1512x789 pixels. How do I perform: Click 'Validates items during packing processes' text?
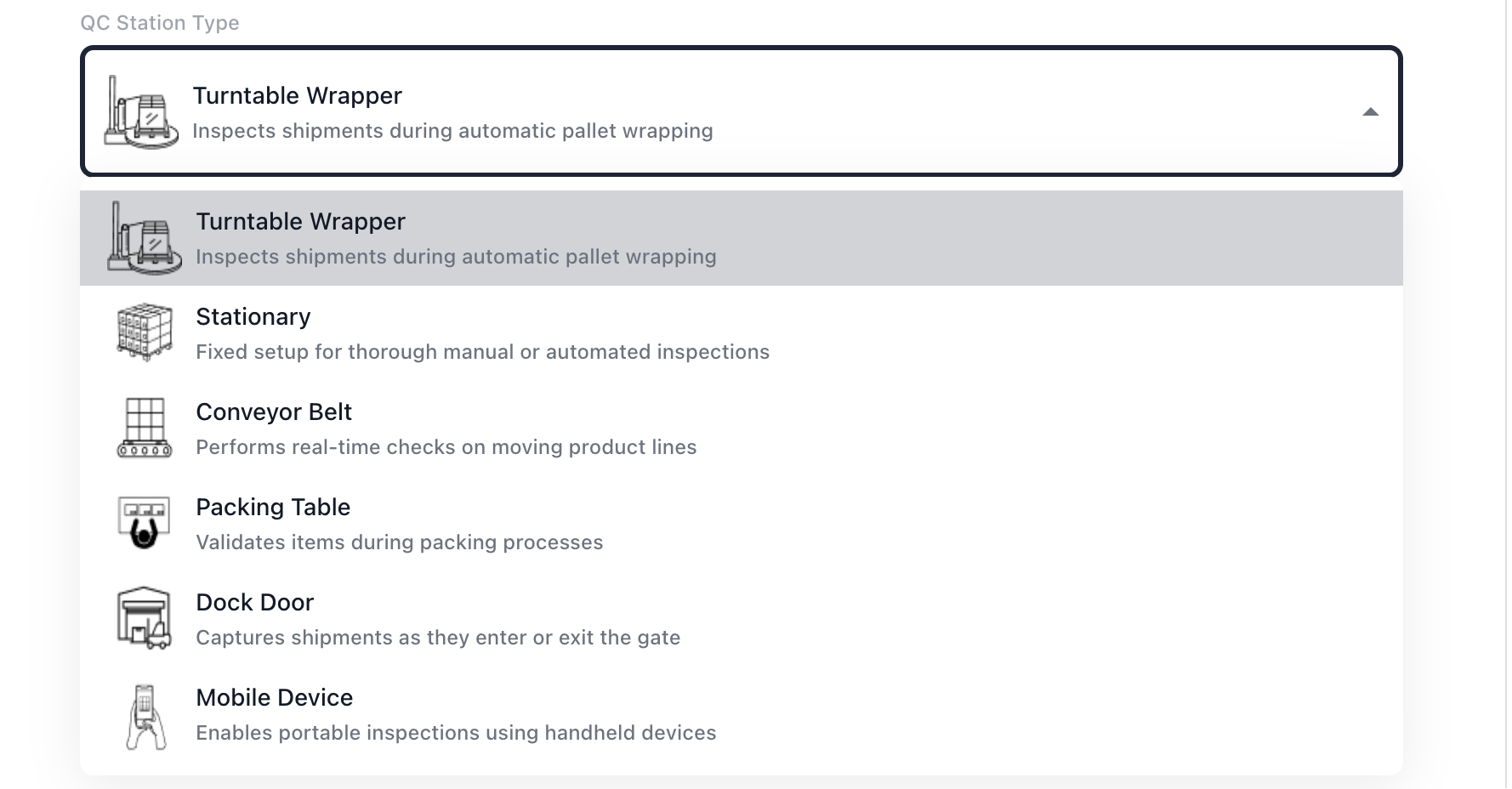399,542
